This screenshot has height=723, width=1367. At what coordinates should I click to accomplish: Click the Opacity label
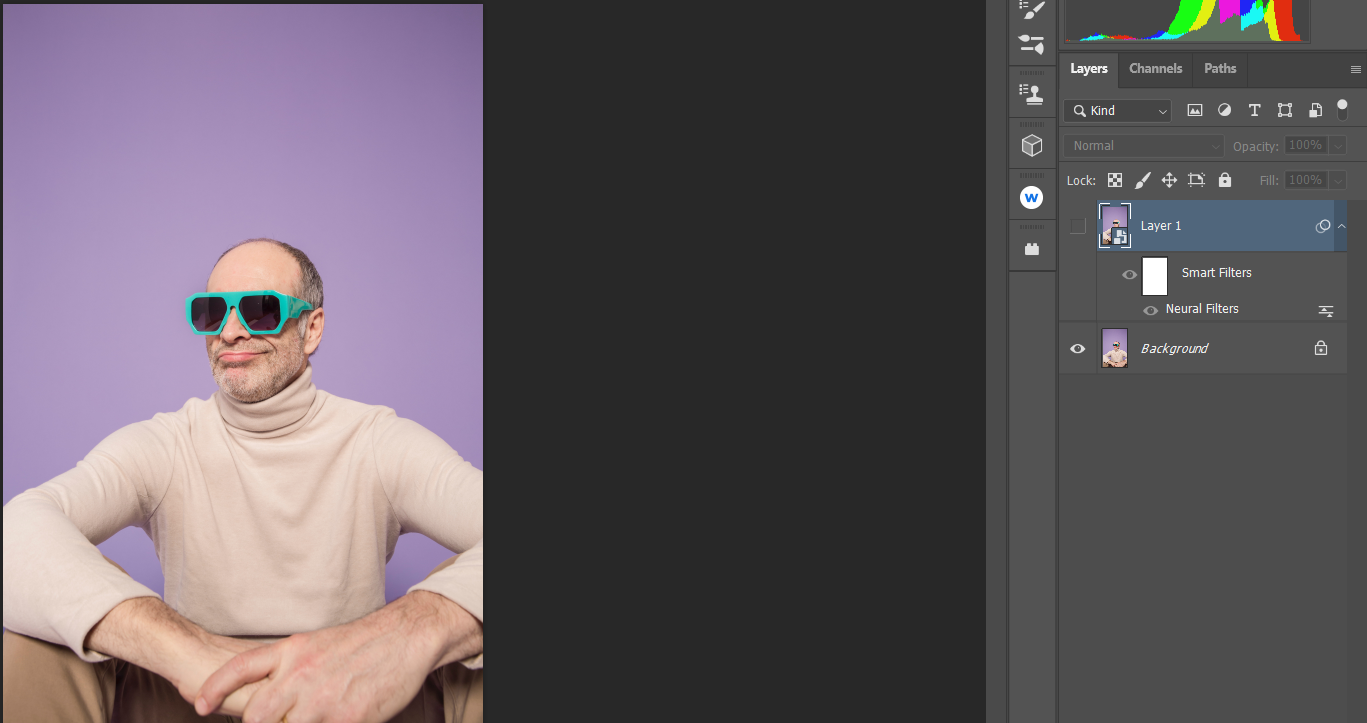pos(1256,146)
